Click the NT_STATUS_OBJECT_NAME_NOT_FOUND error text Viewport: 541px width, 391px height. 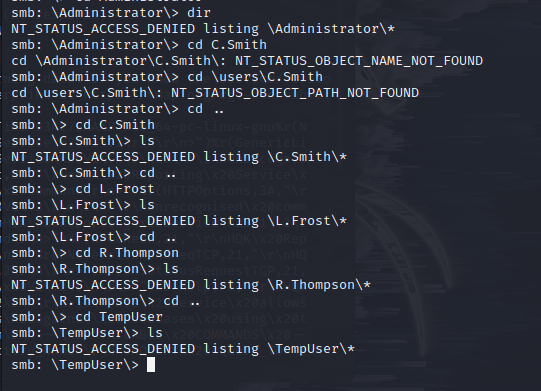point(359,61)
